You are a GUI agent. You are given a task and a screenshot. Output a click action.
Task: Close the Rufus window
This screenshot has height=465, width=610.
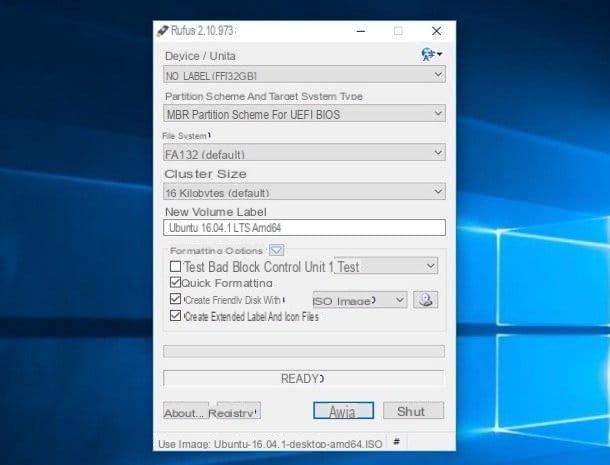click(x=436, y=31)
